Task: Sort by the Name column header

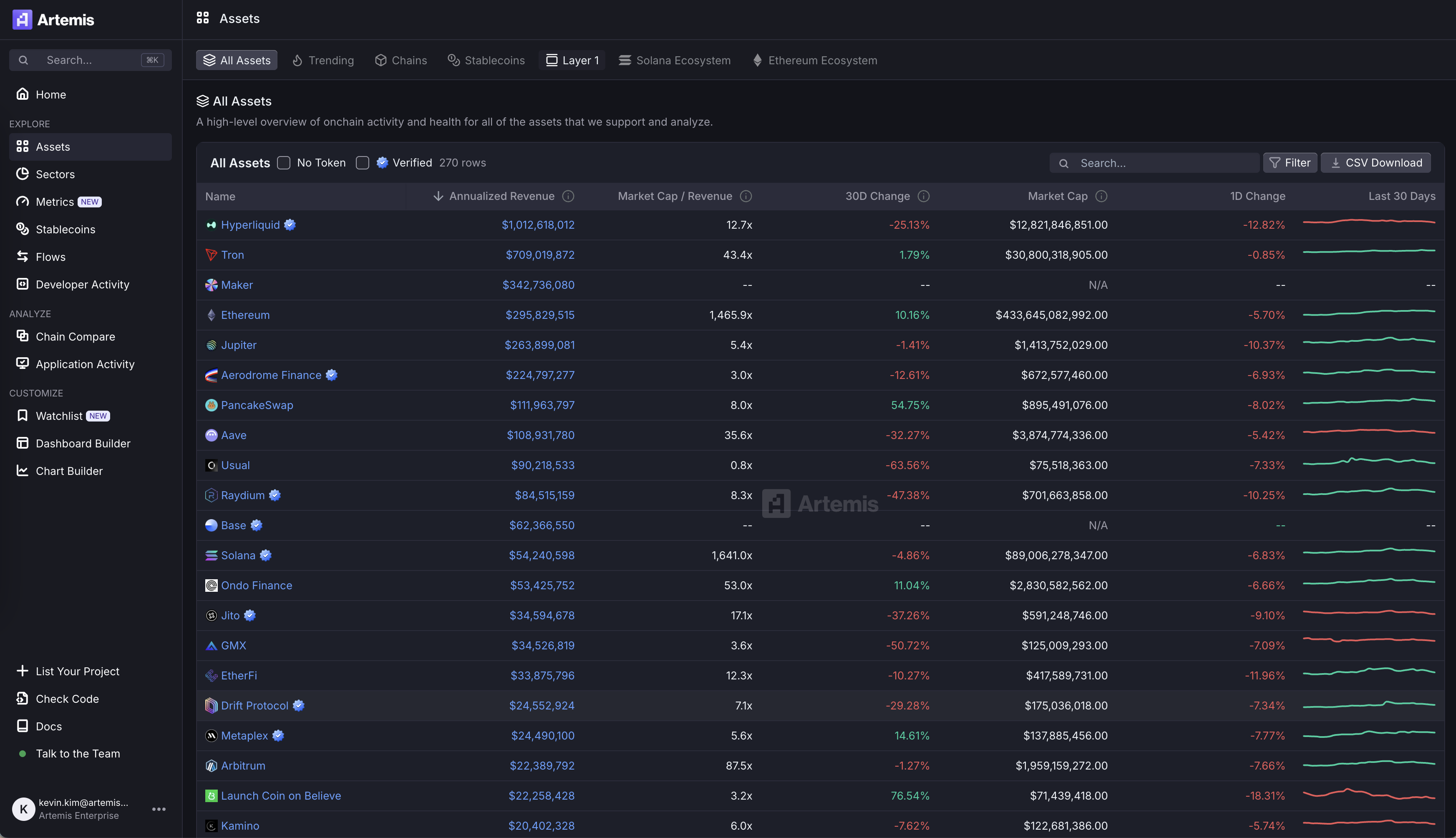Action: coord(220,196)
